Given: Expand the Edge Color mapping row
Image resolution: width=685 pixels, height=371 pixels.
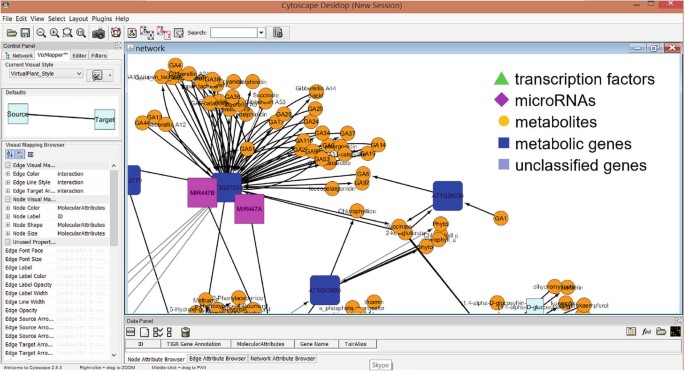Looking at the screenshot, I should click(7, 174).
